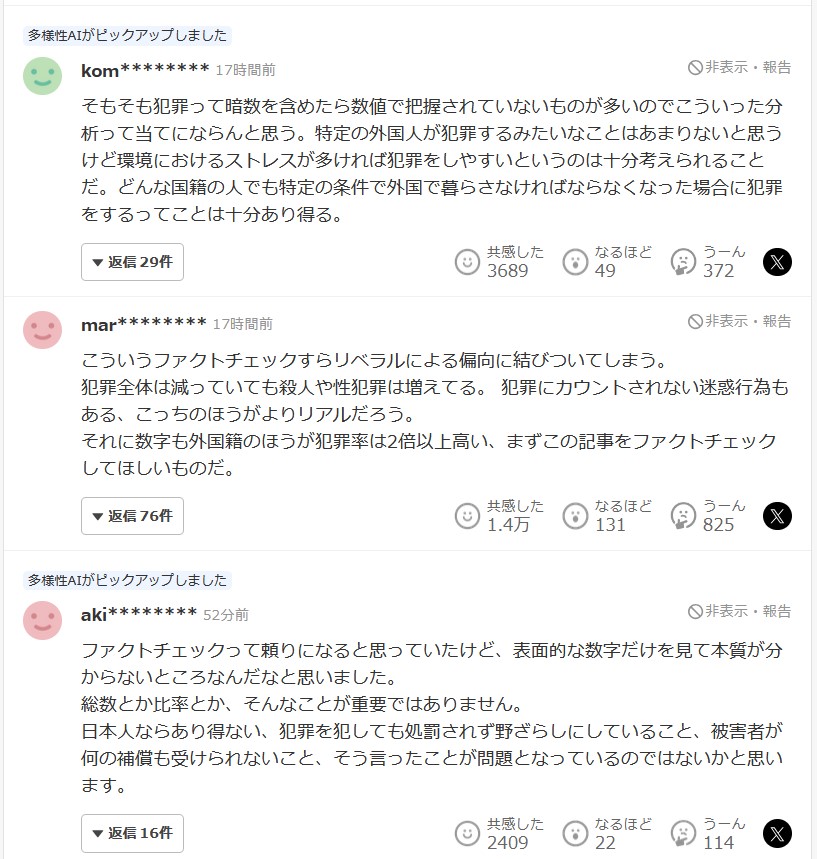Share mar's comment on X

point(777,516)
